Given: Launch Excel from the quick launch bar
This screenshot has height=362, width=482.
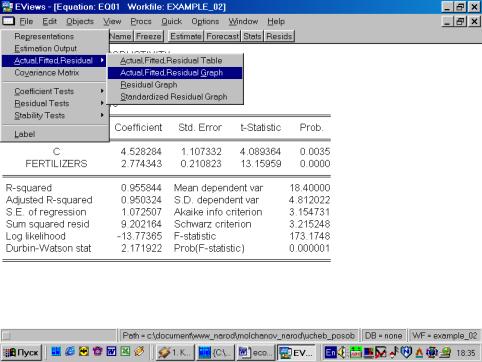Looking at the screenshot, I should click(x=125, y=351).
